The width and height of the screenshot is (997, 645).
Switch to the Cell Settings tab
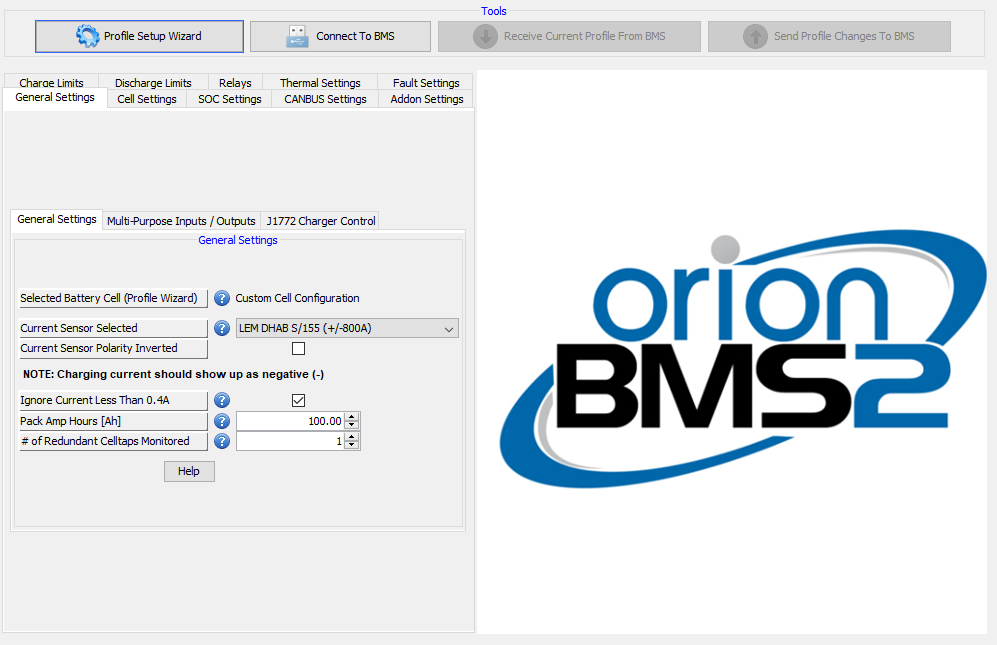coord(147,99)
